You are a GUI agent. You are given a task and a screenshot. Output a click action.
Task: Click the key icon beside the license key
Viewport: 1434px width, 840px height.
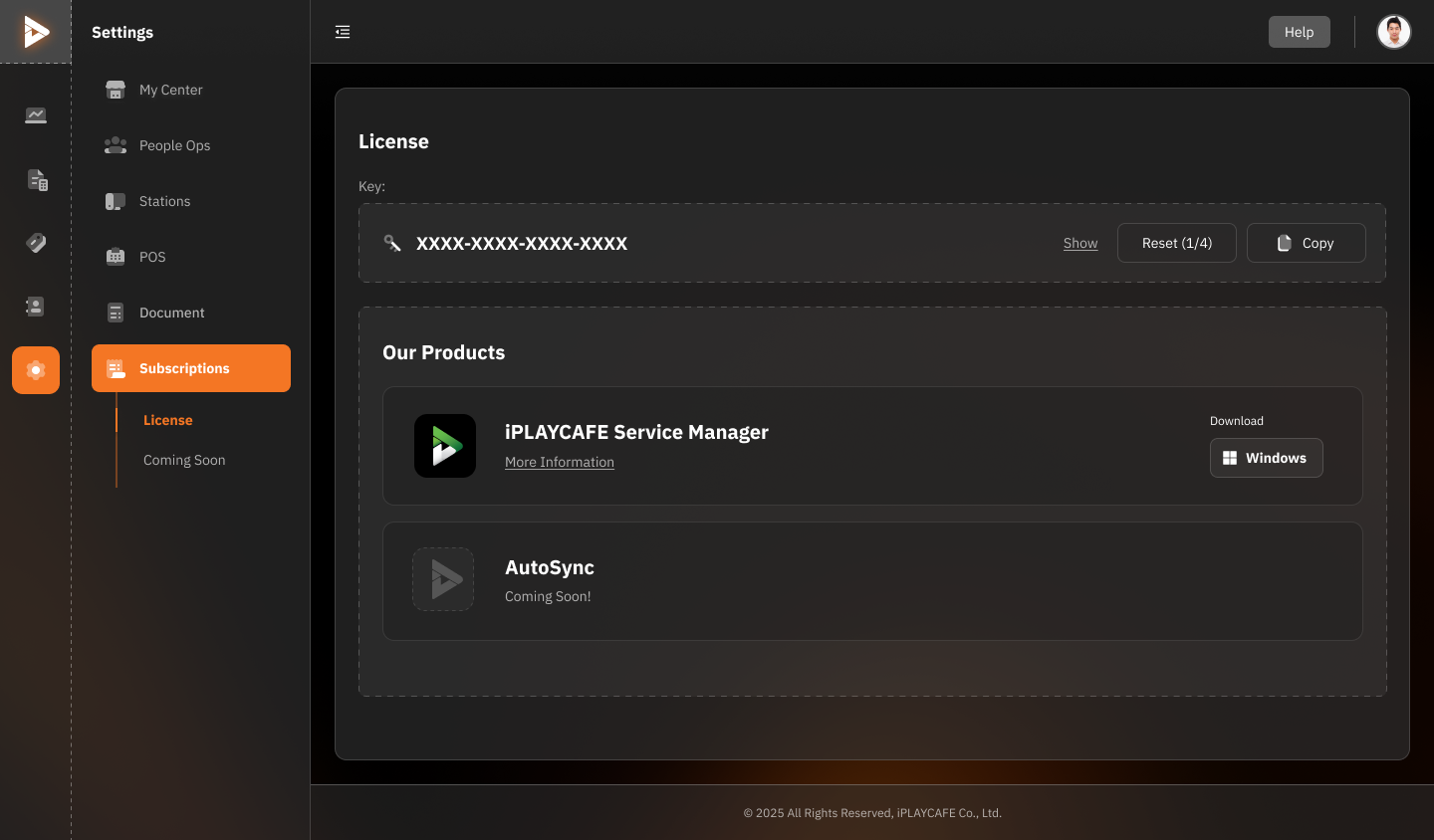pos(392,243)
